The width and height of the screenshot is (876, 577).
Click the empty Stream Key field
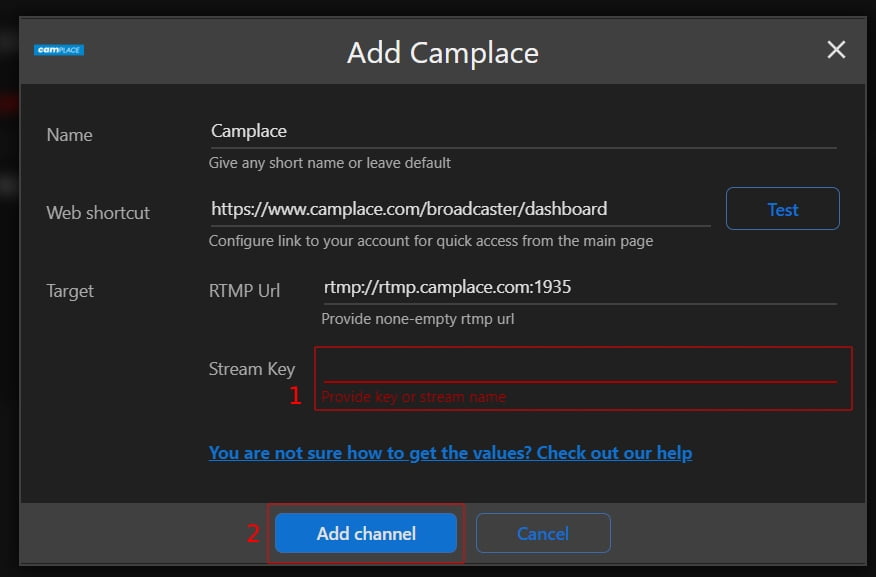(580, 367)
